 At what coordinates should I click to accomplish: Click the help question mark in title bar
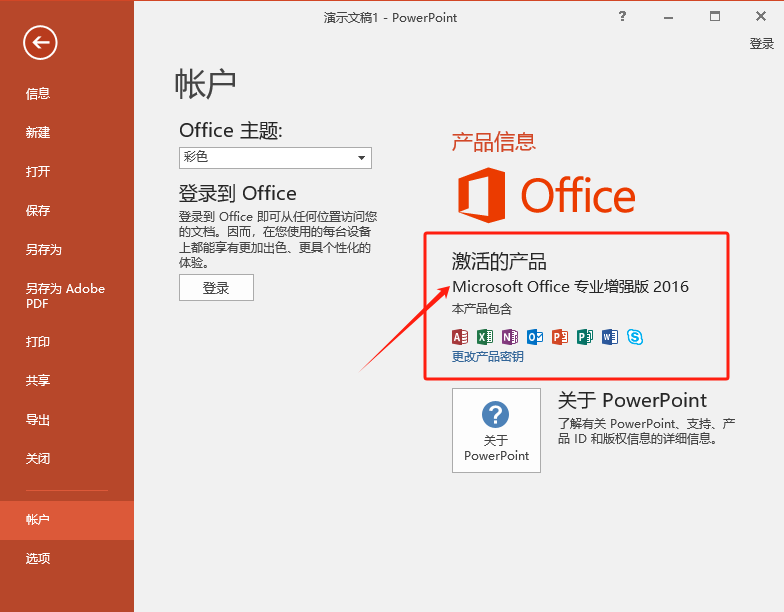(622, 16)
